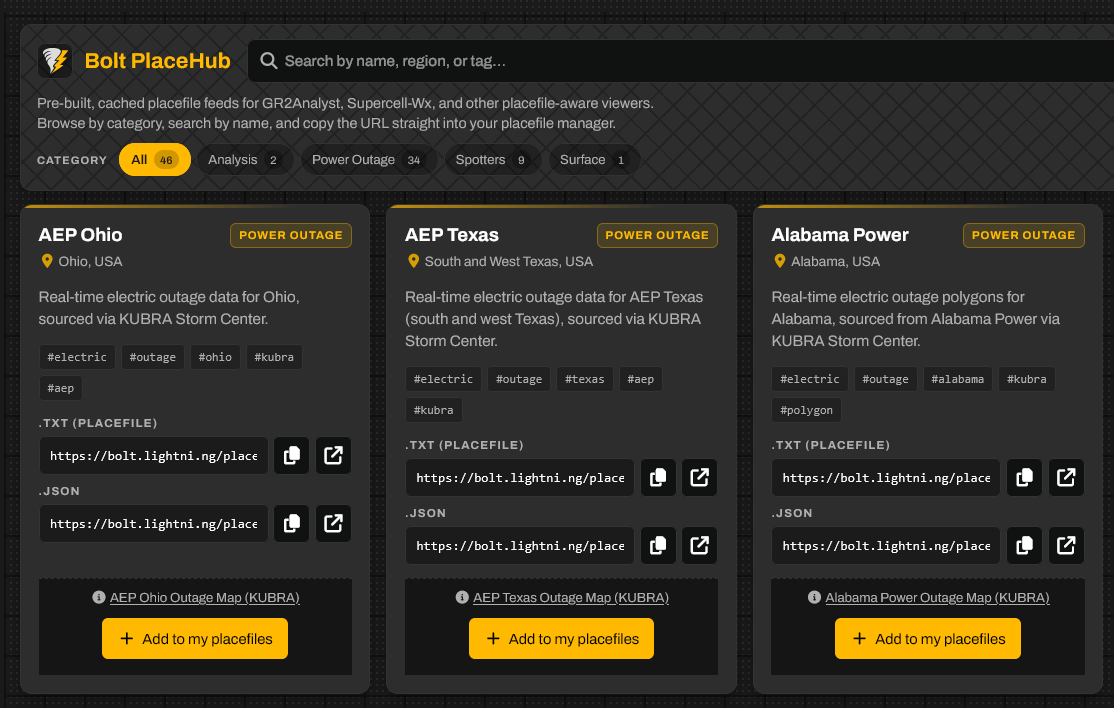1114x708 pixels.
Task: Select the Alabama Power .TXT URL field
Action: coord(886,477)
